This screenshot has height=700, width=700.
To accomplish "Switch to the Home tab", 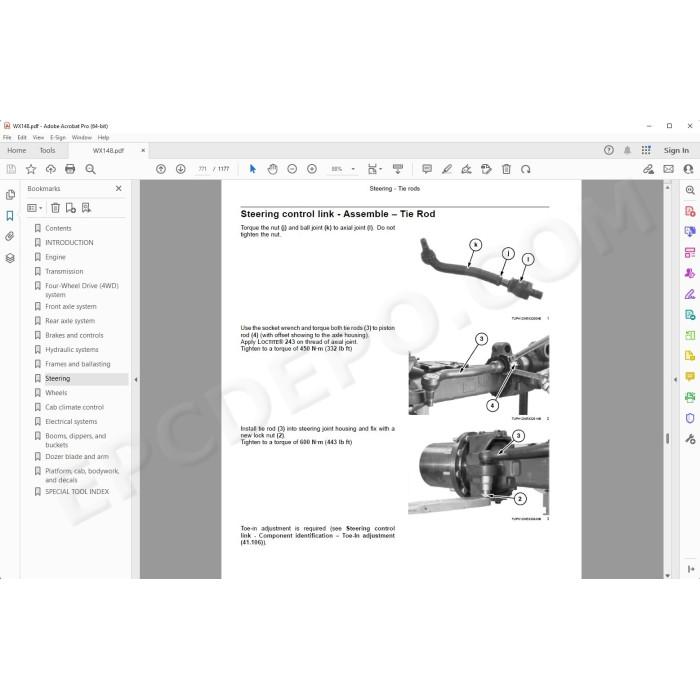I will pos(17,150).
